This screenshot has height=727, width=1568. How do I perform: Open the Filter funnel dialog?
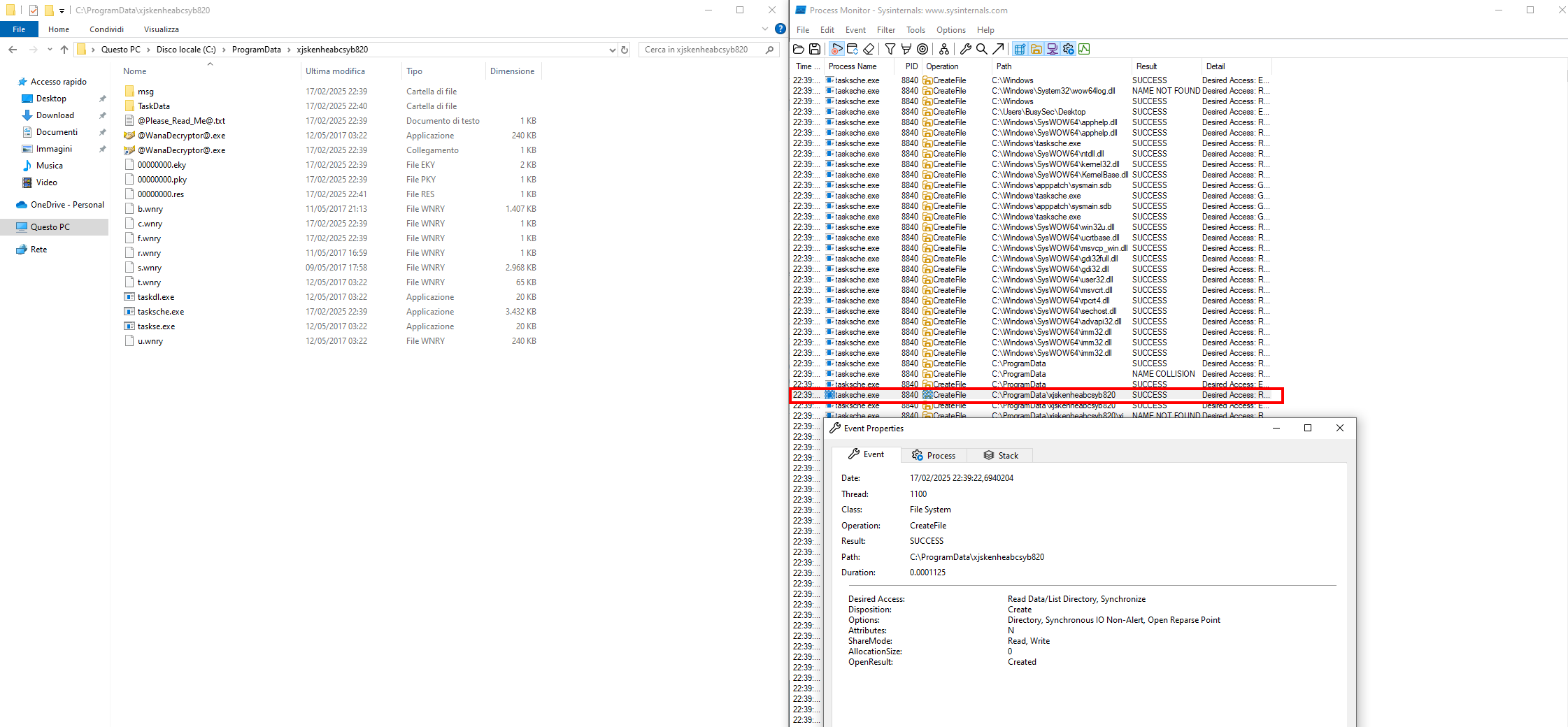pyautogui.click(x=890, y=49)
